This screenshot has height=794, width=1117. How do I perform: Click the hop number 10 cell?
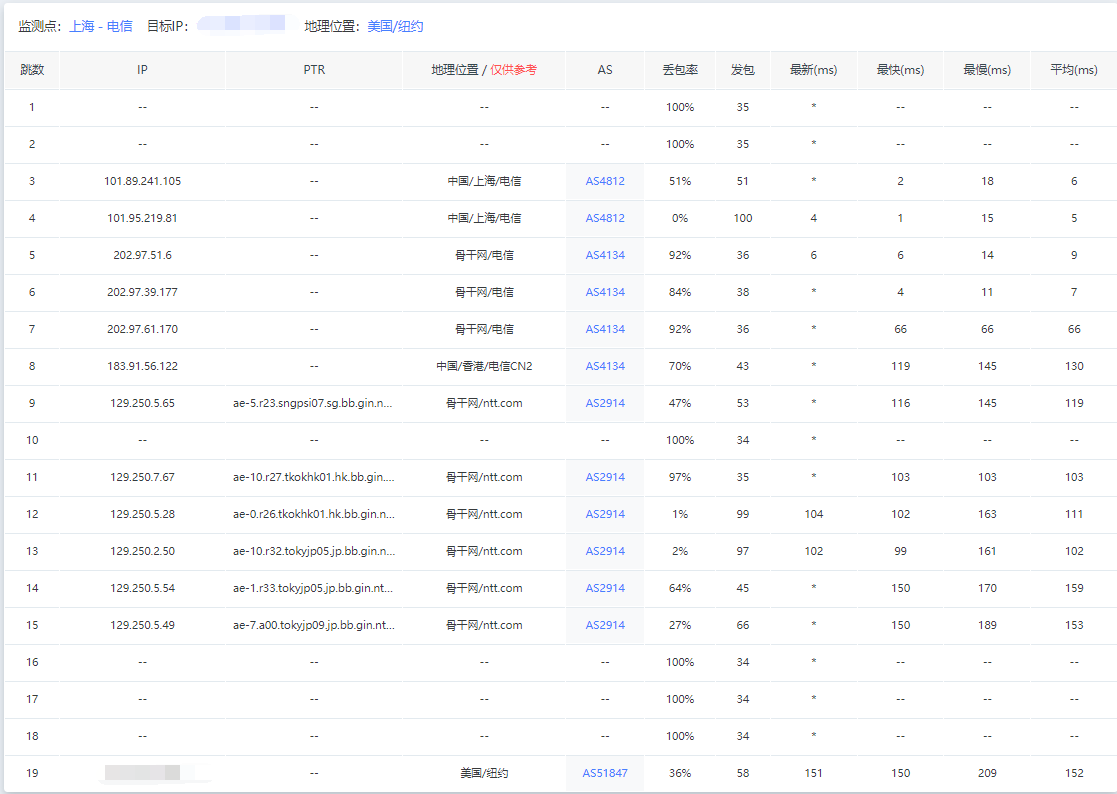pos(32,440)
